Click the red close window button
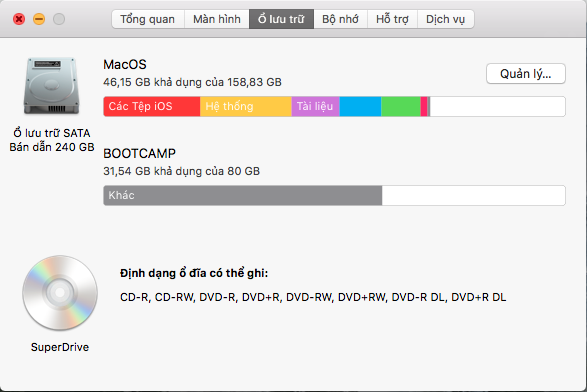This screenshot has height=392, width=587. tap(19, 19)
